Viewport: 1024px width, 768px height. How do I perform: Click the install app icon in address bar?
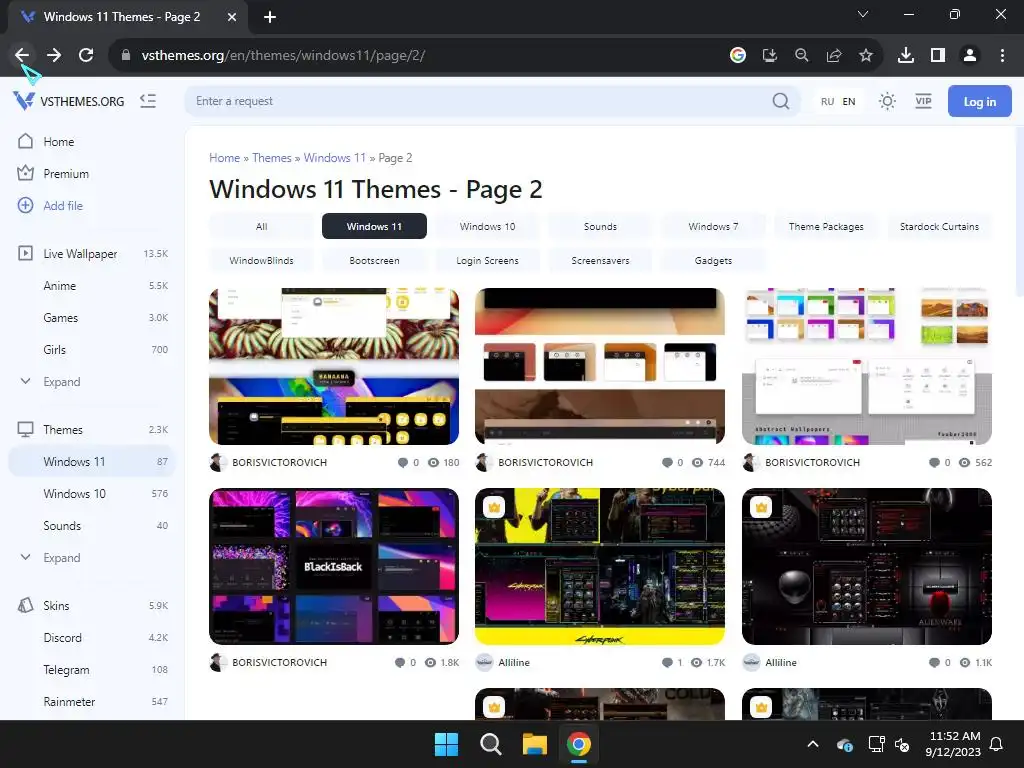(x=770, y=56)
